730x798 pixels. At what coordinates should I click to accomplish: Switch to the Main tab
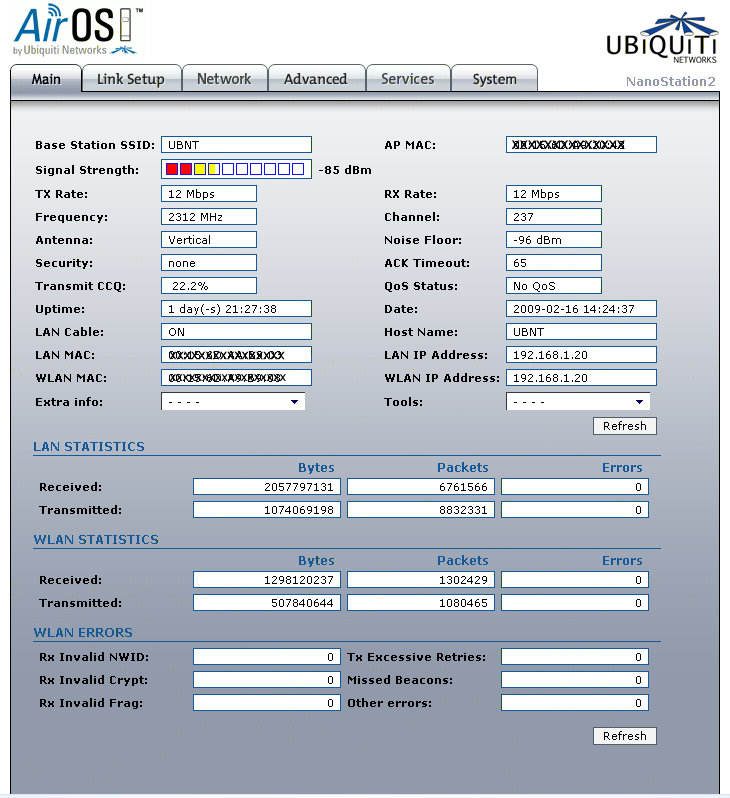point(46,79)
